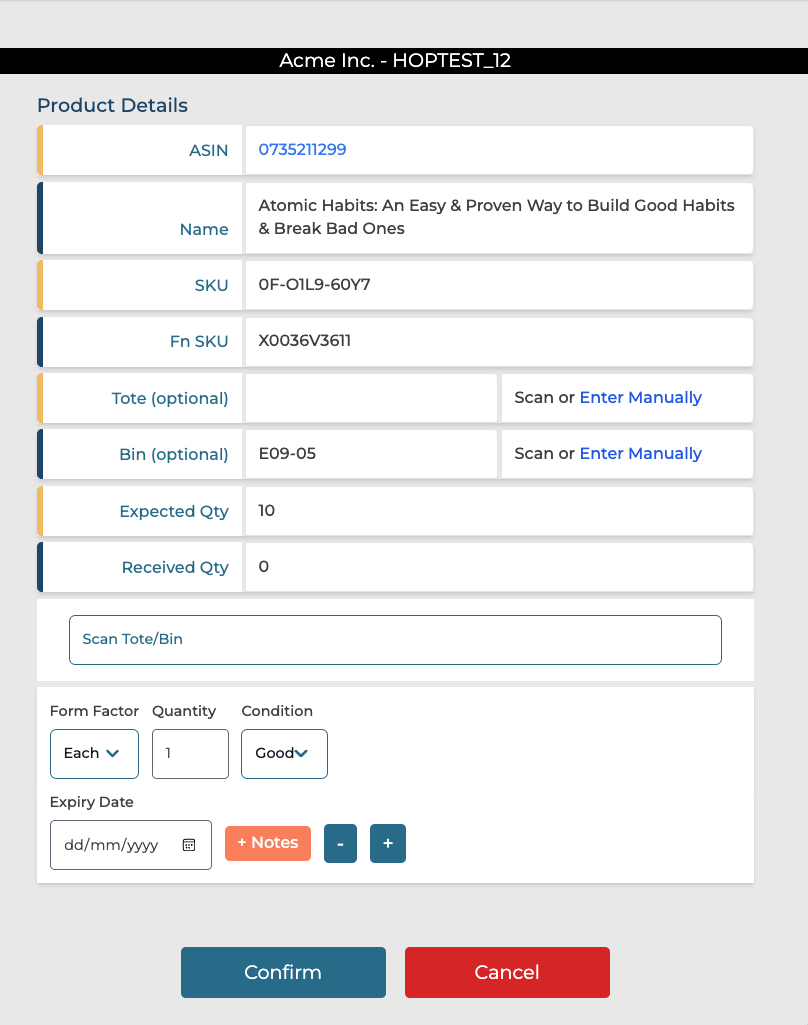Click the Quantity input box
The width and height of the screenshot is (808, 1025).
point(190,753)
